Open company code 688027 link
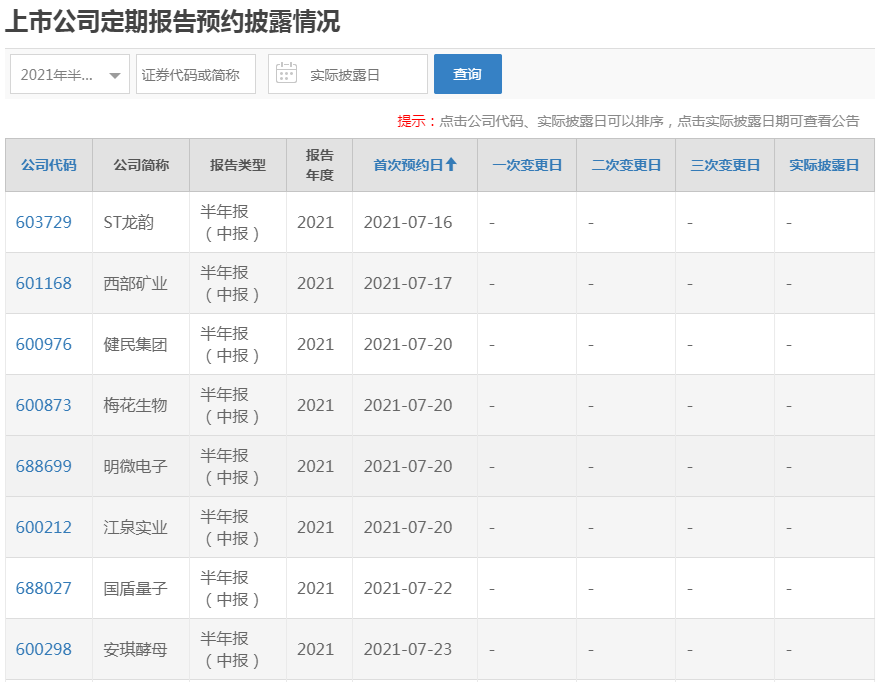The width and height of the screenshot is (879, 682). pyautogui.click(x=44, y=589)
